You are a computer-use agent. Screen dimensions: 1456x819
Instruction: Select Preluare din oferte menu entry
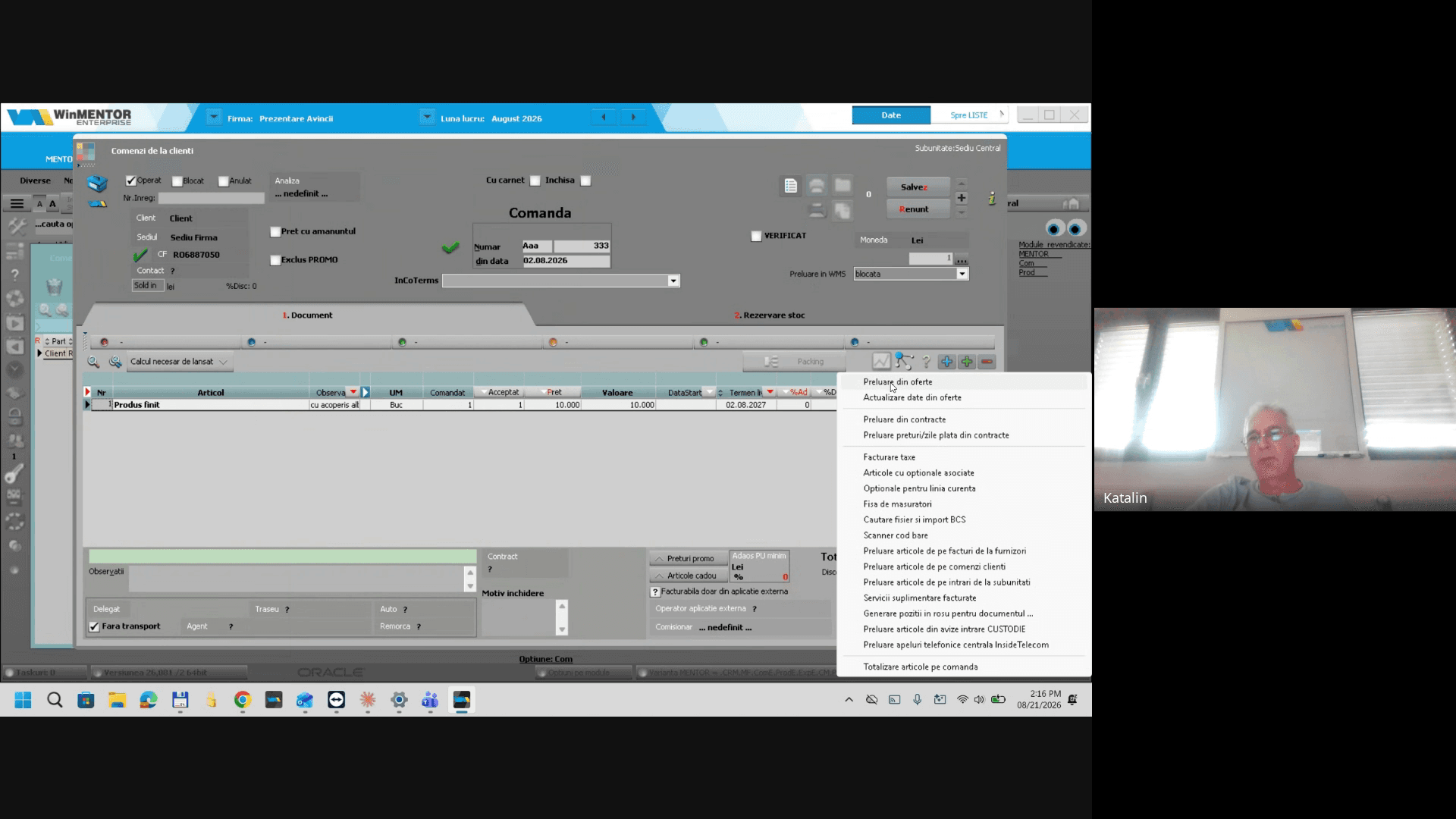[897, 382]
